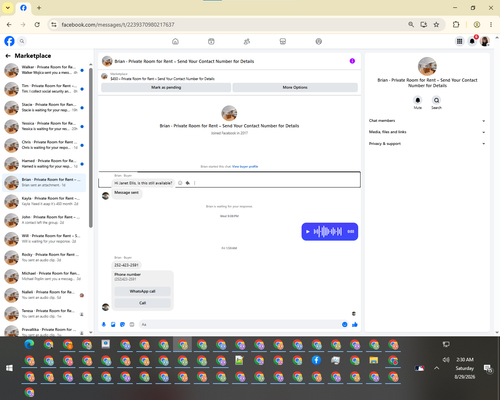
Task: Open the Gaming icon in top navigation
Action: [319, 41]
